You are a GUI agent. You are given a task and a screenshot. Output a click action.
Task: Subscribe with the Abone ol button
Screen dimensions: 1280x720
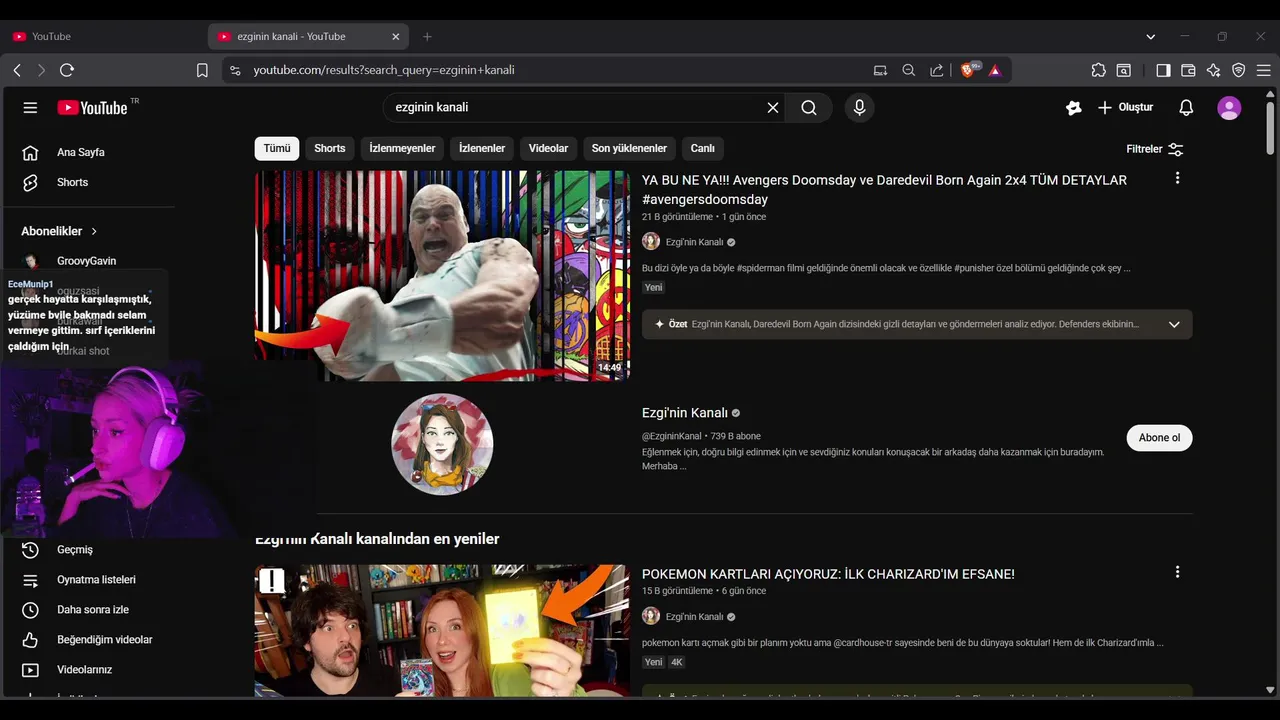(x=1159, y=438)
